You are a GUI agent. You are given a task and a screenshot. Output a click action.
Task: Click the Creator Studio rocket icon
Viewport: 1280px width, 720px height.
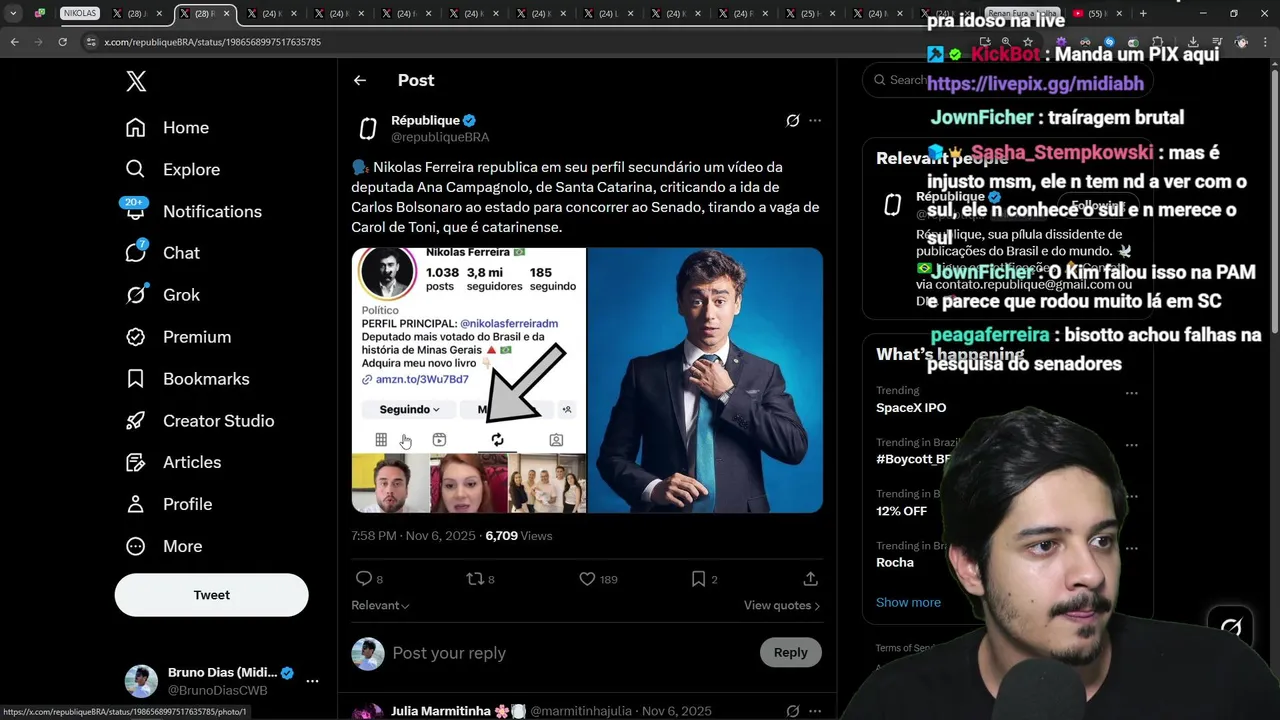pyautogui.click(x=136, y=421)
